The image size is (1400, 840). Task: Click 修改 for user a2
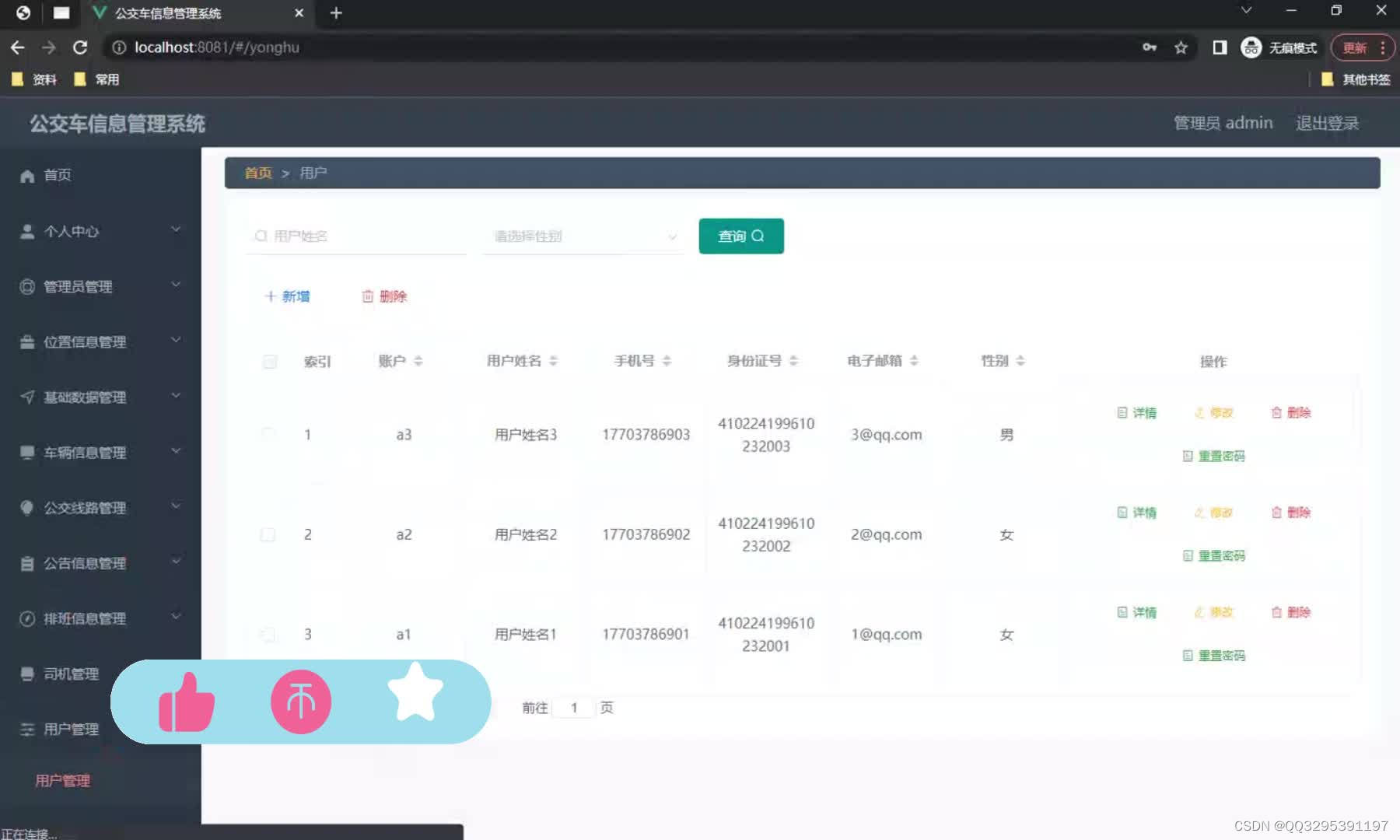pos(1214,513)
